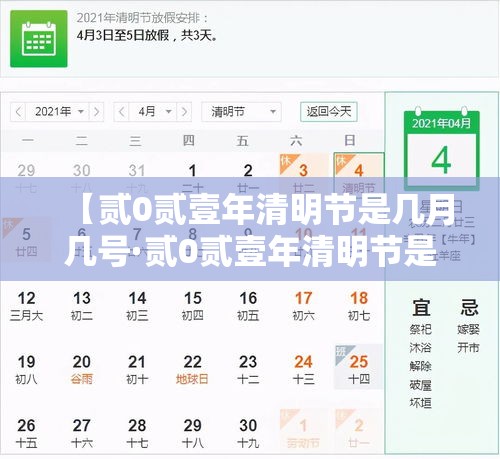Open the 2021年 year dropdown

(58, 112)
